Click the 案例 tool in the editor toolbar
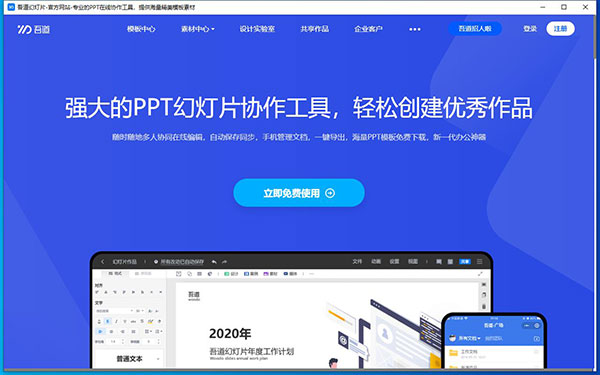This screenshot has height=375, width=600. click(251, 274)
